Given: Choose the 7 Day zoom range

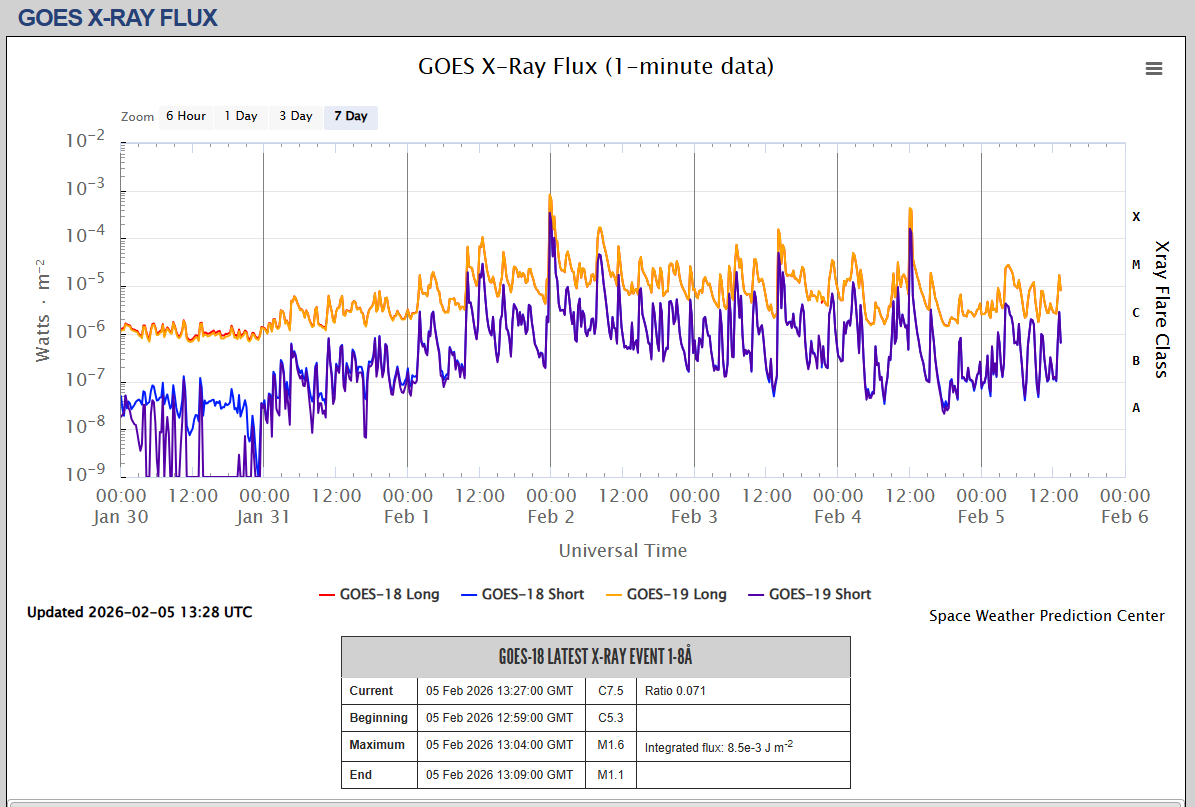Looking at the screenshot, I should click(x=350, y=117).
